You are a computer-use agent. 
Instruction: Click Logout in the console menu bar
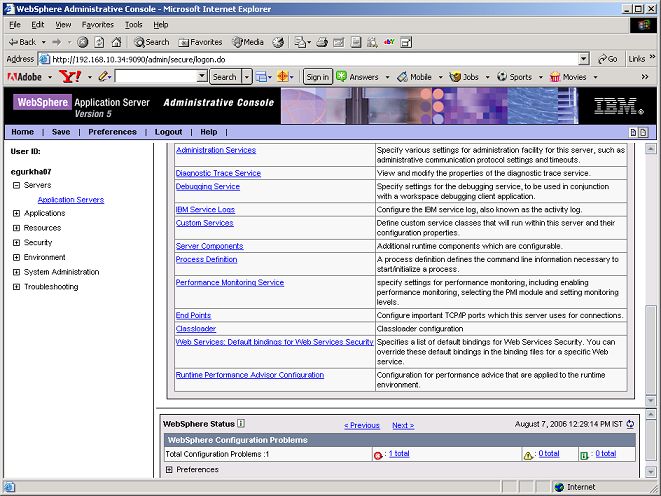168,132
